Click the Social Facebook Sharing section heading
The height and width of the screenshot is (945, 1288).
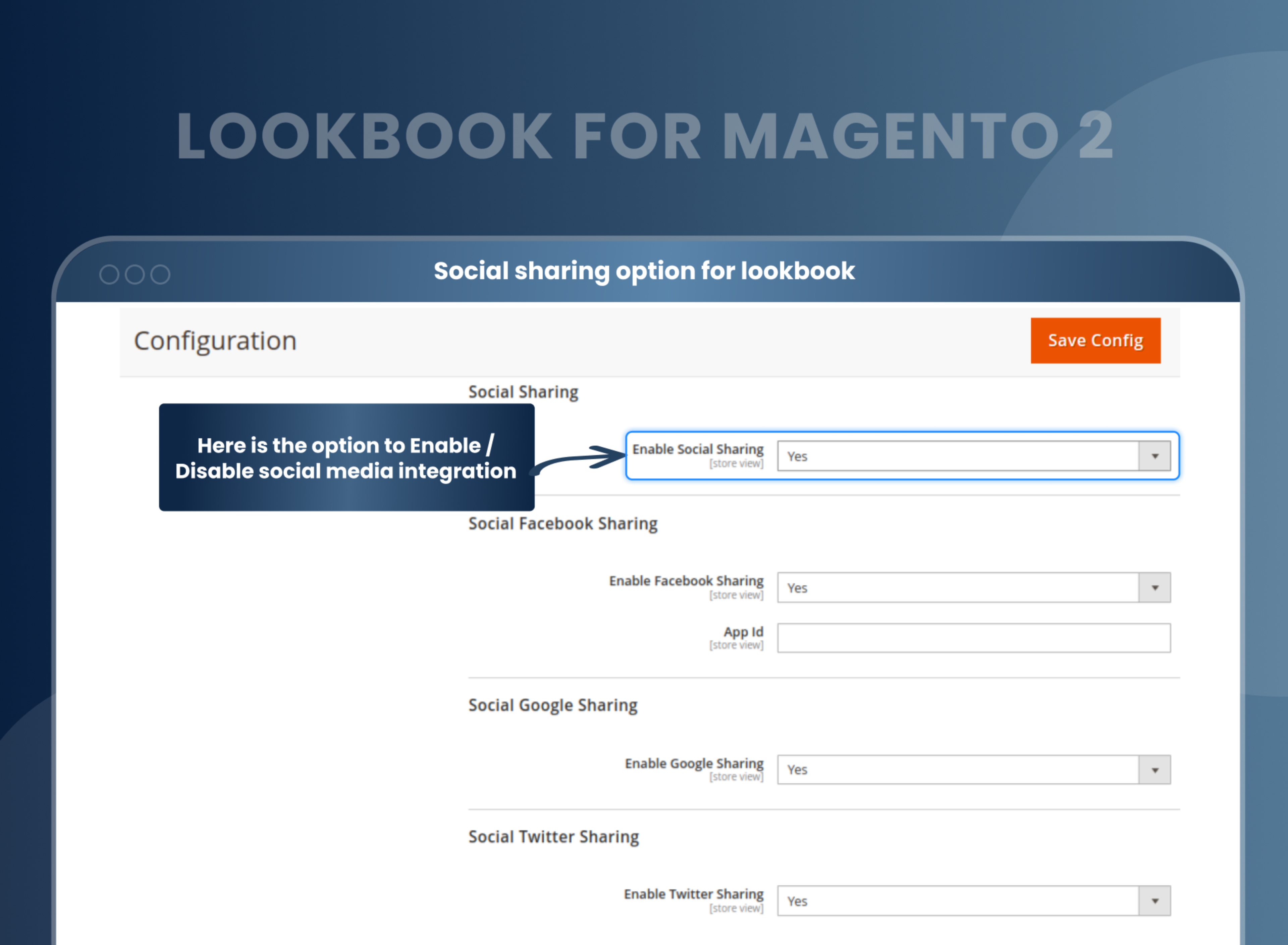pos(562,524)
